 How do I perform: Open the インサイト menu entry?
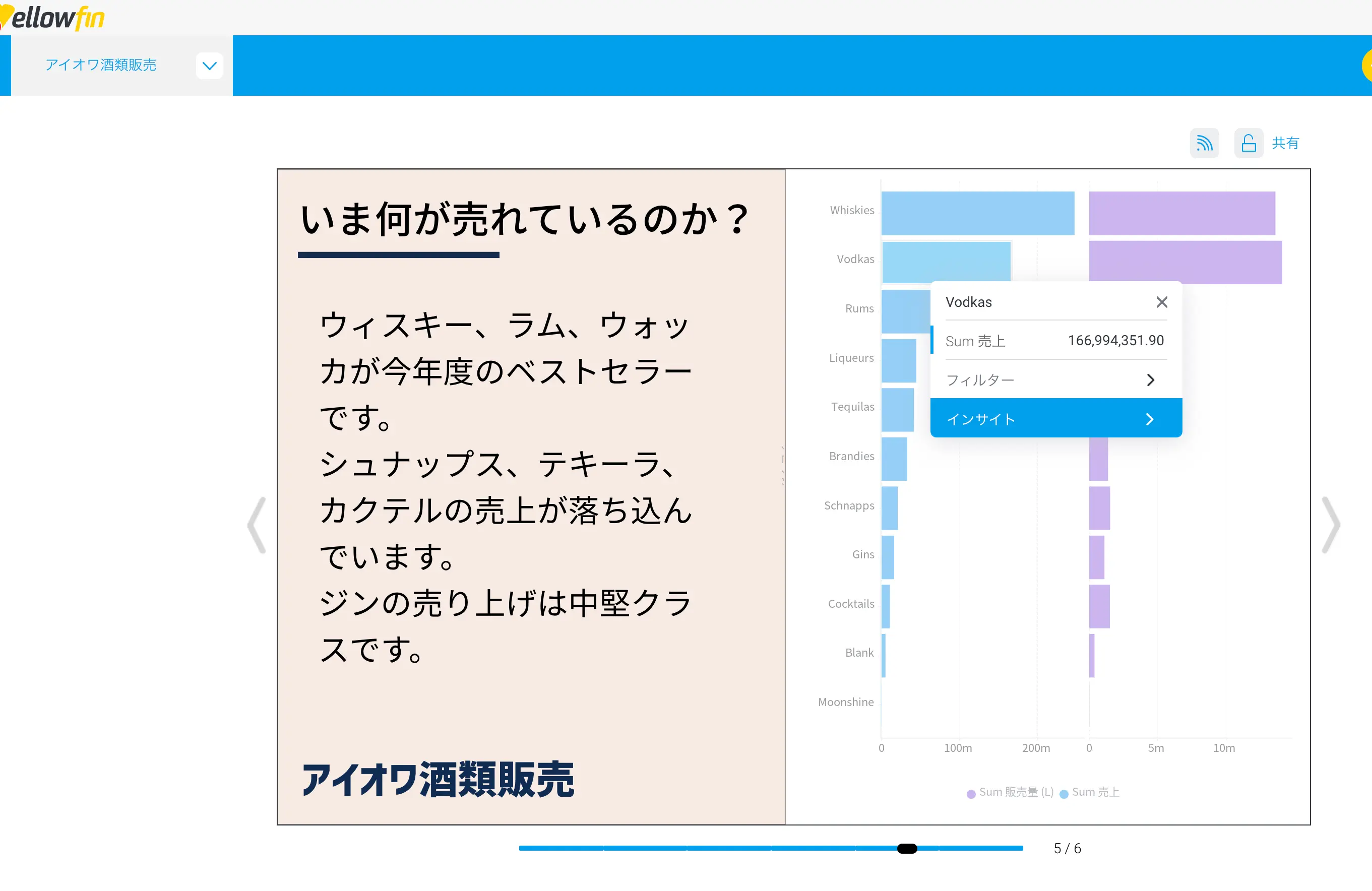1055,419
